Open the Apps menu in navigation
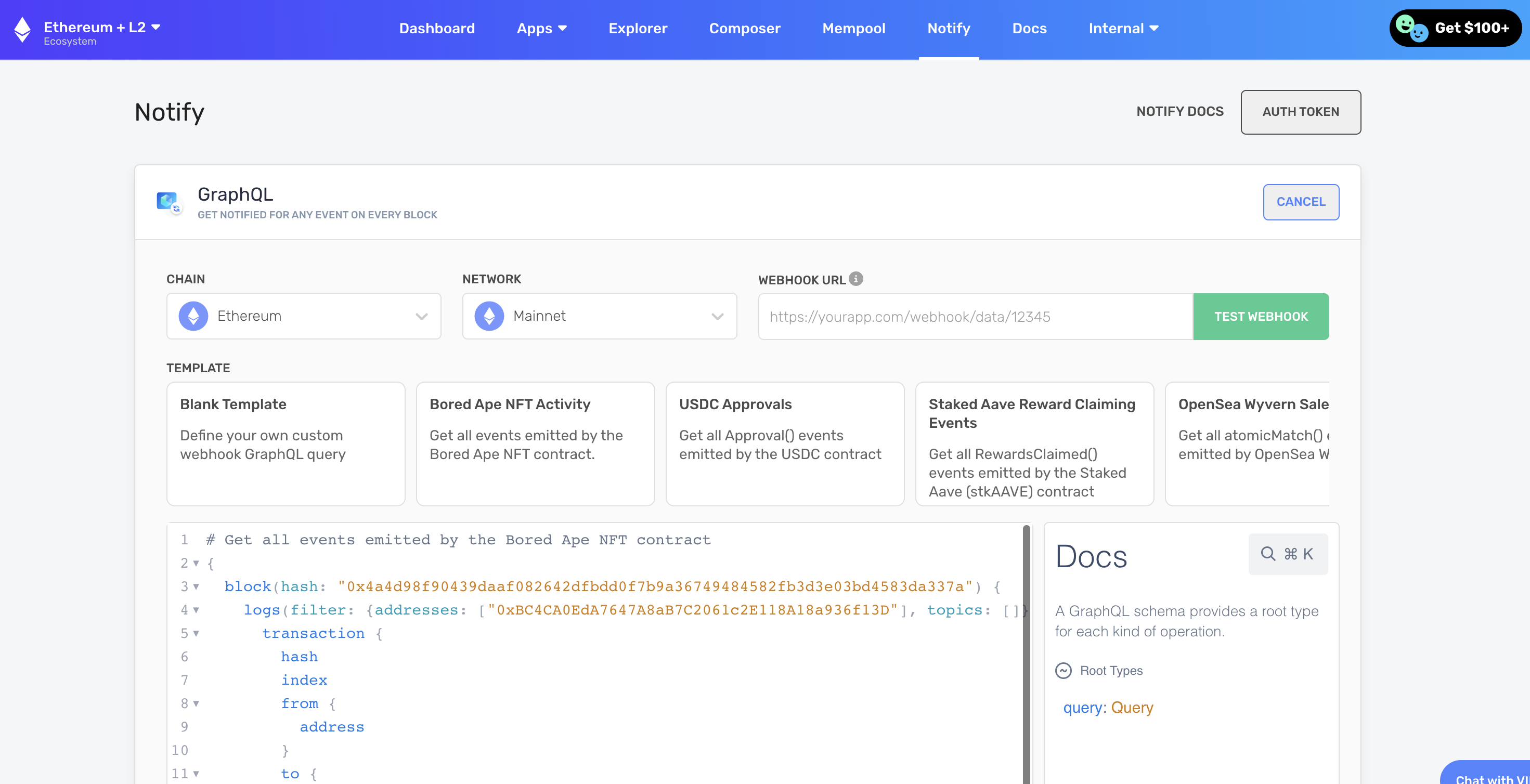 pyautogui.click(x=541, y=29)
